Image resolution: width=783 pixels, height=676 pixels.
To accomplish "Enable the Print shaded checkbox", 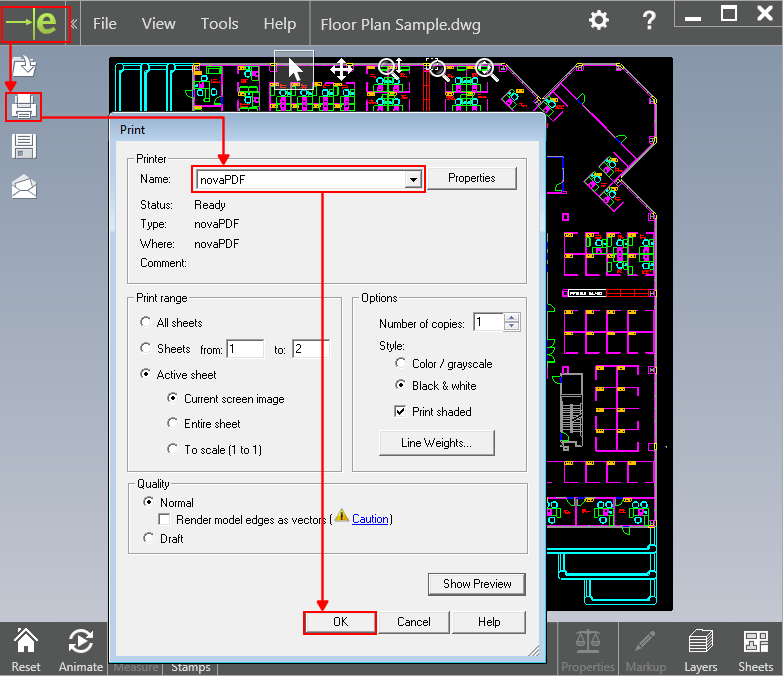I will point(401,412).
